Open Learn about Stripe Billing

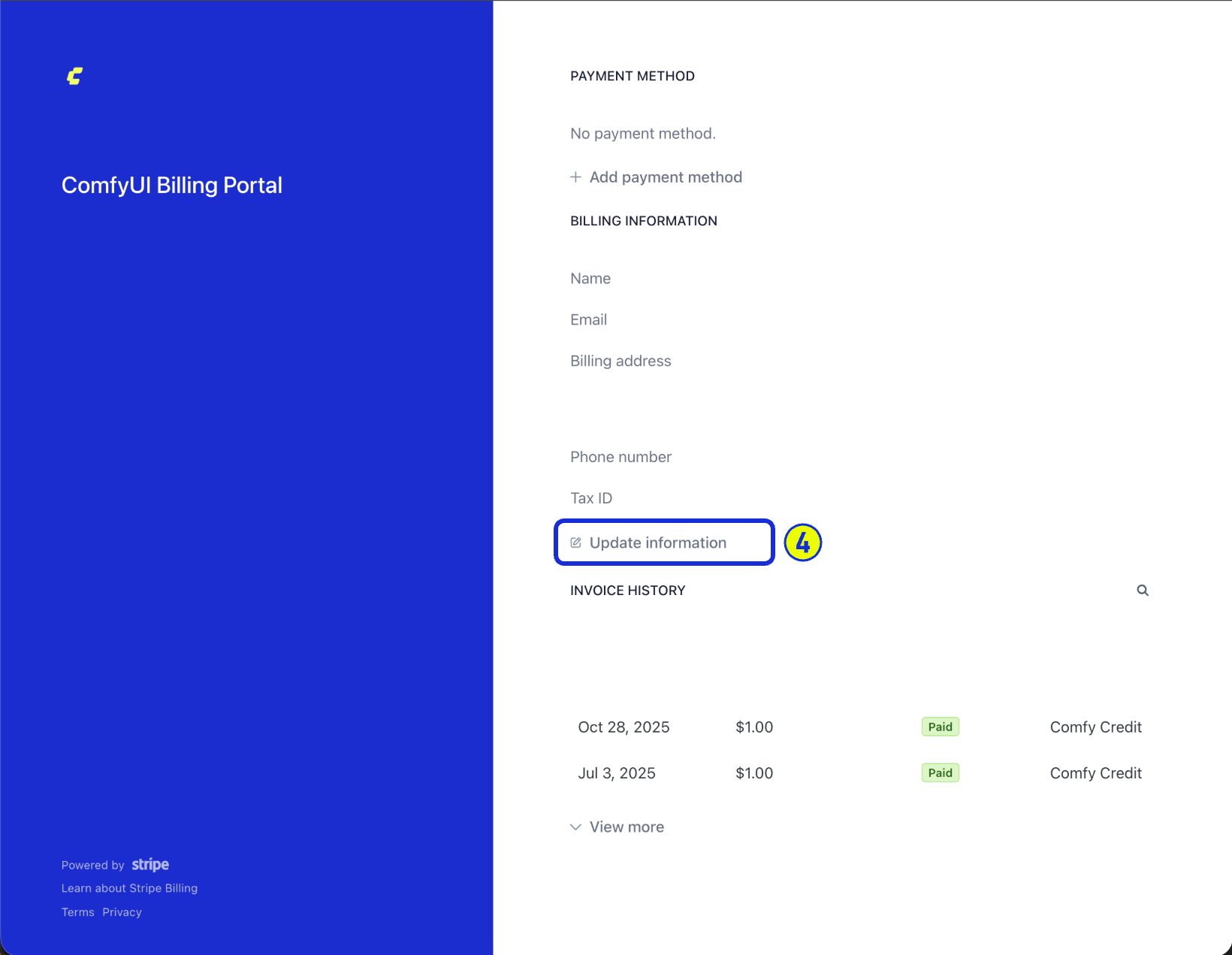pos(129,887)
